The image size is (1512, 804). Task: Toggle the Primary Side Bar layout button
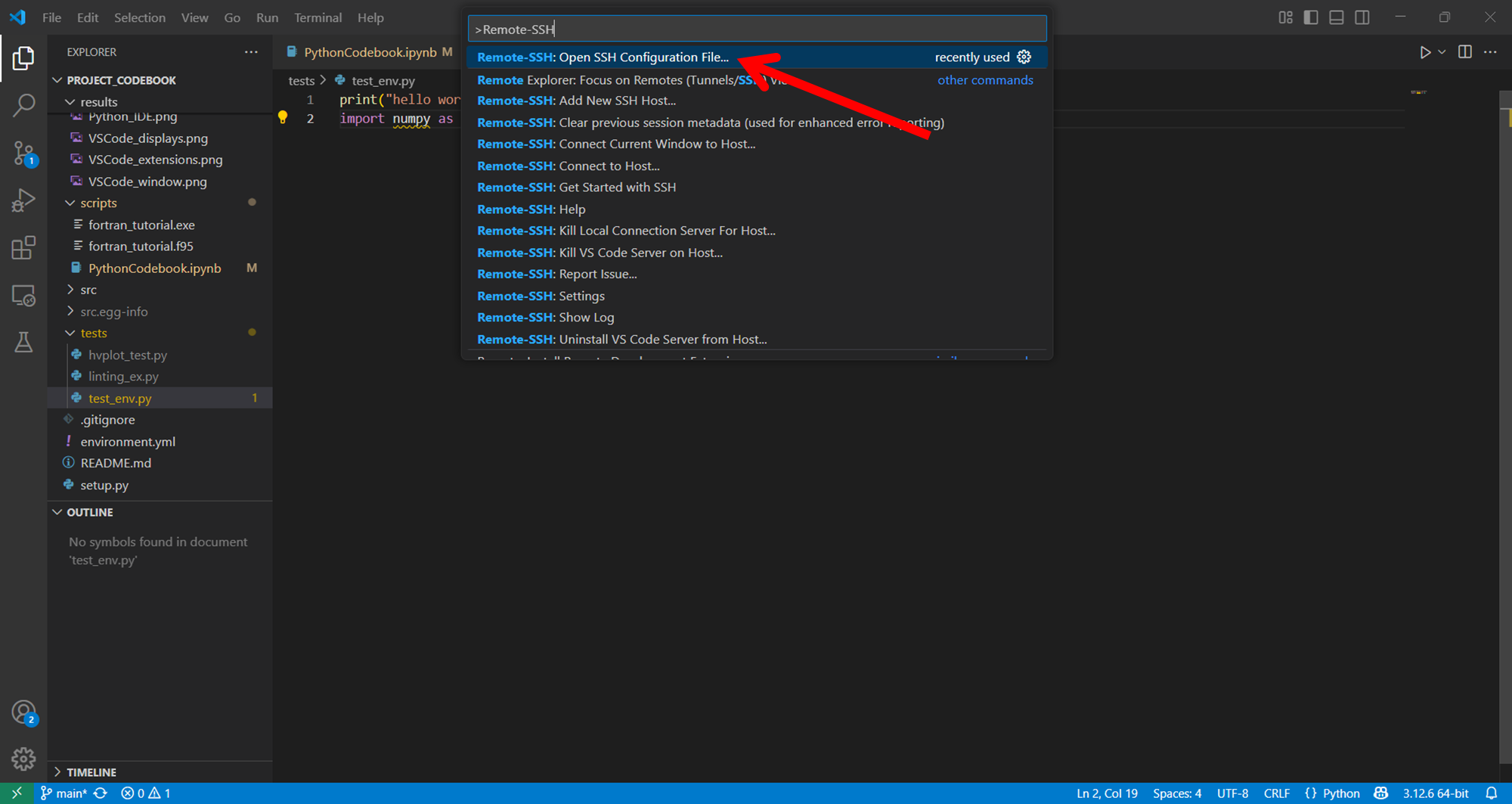tap(1311, 17)
